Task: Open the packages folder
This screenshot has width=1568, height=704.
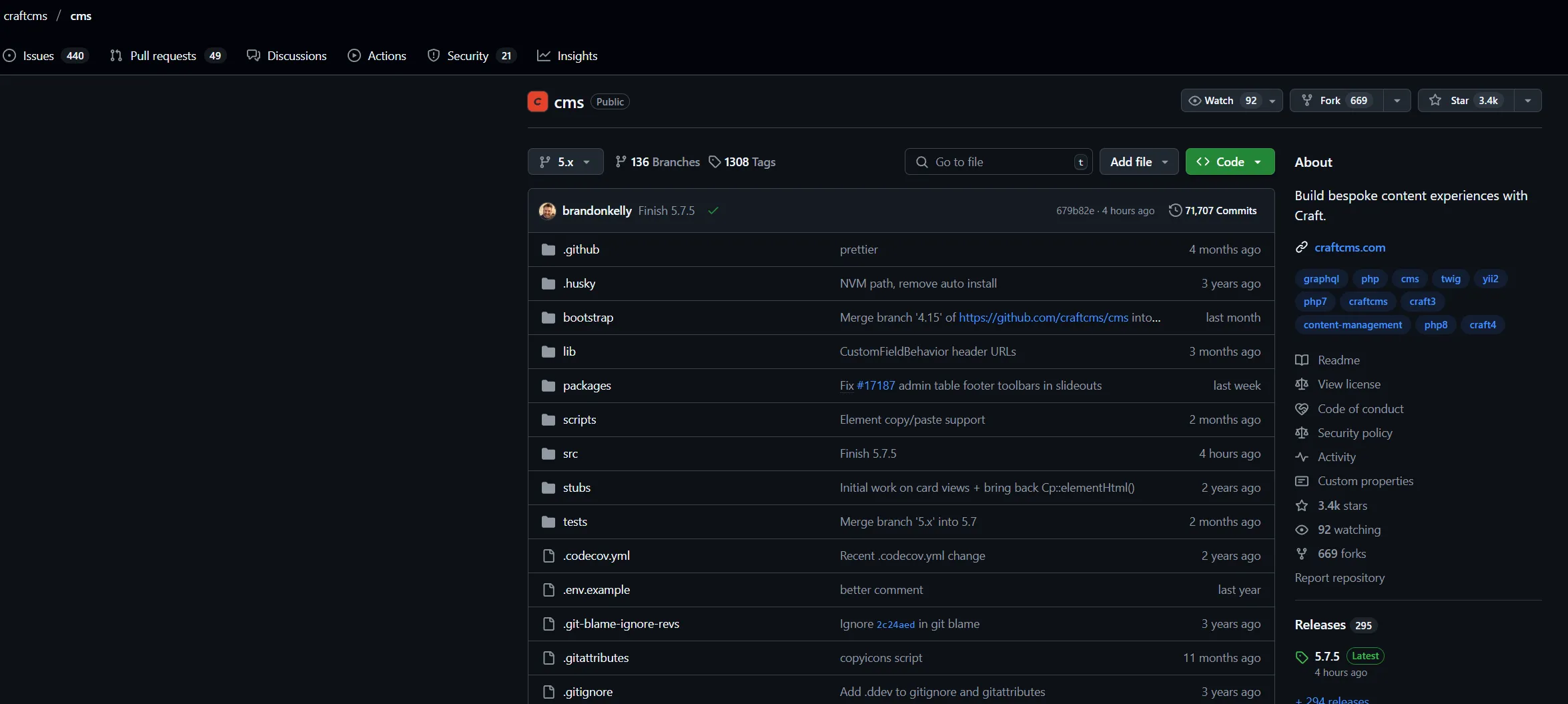Action: pos(587,386)
